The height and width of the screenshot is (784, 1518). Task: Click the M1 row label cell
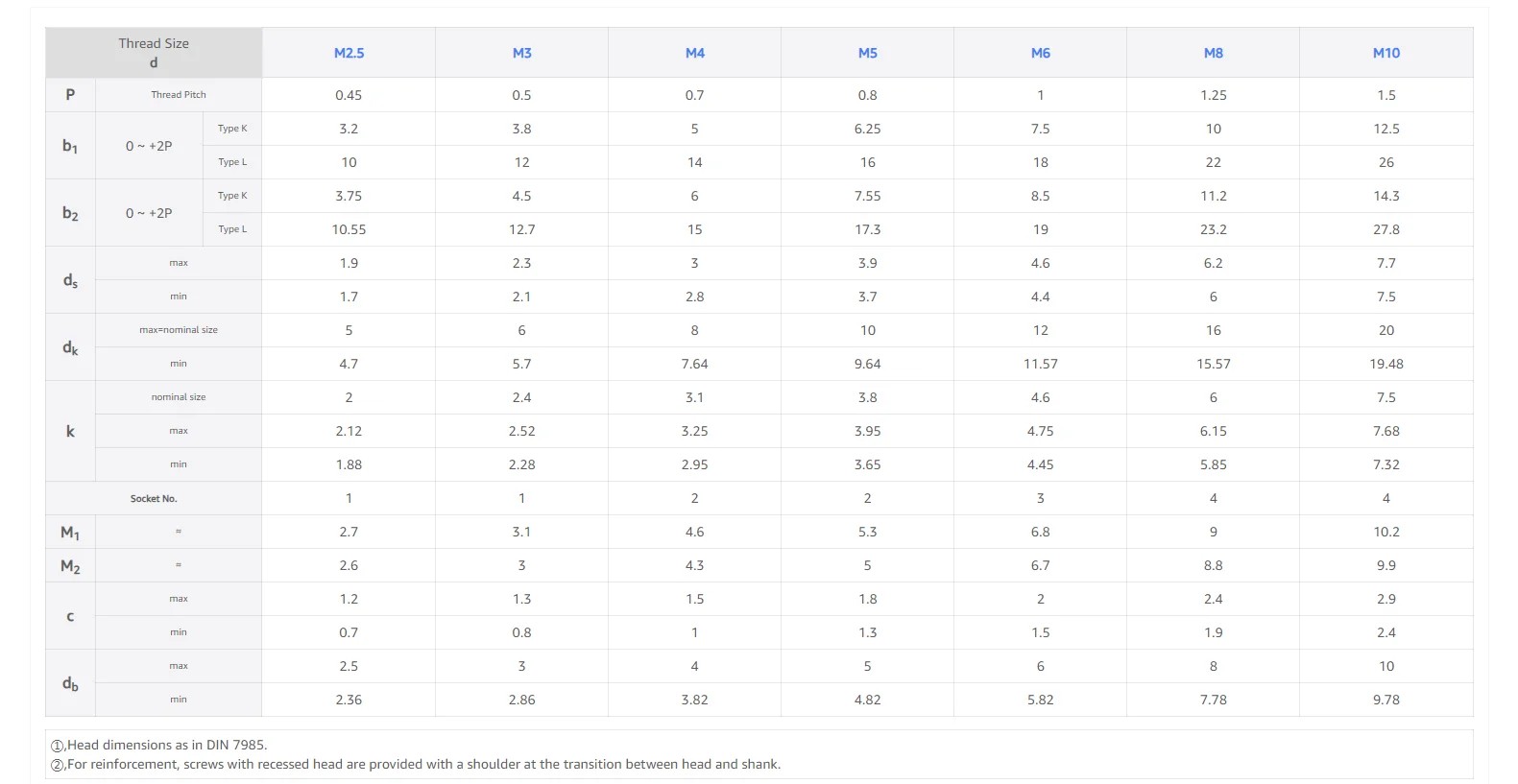click(70, 532)
